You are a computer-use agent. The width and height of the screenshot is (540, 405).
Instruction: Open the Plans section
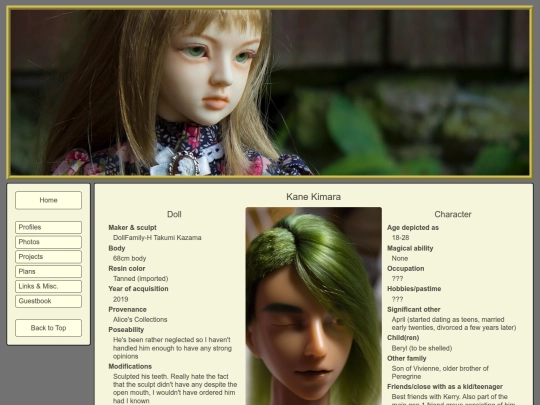coord(48,272)
